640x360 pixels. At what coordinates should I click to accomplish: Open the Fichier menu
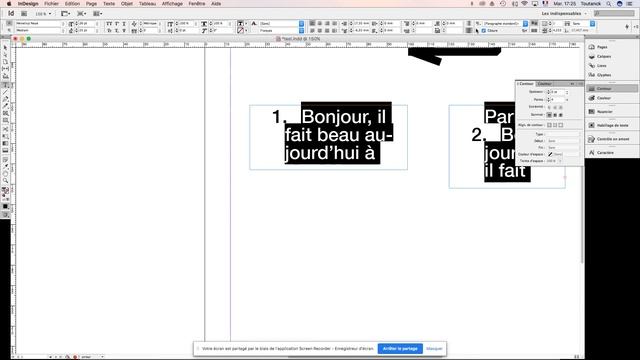click(x=51, y=4)
